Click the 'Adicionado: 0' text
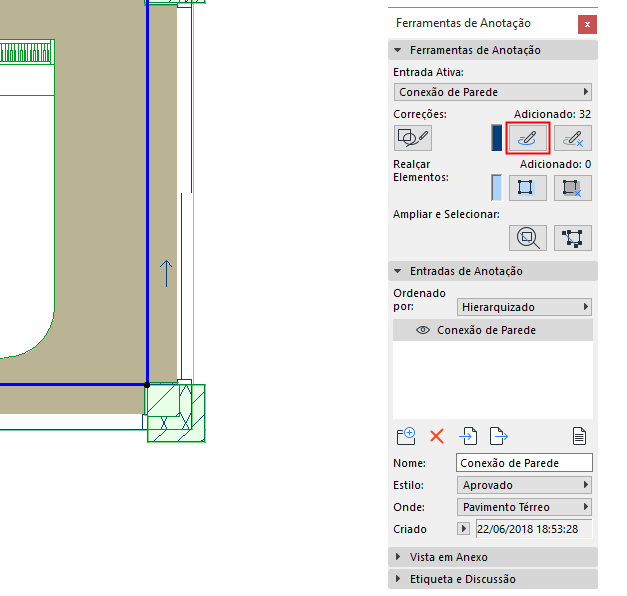 [555, 164]
